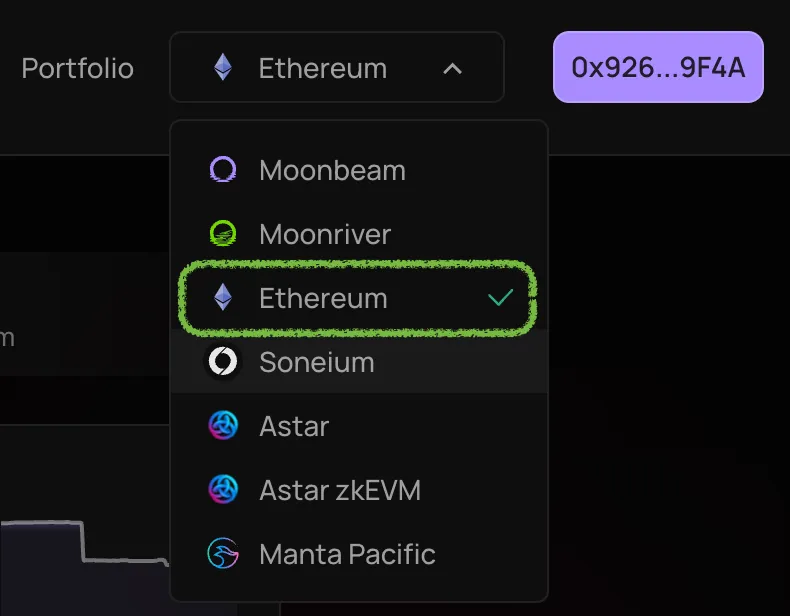This screenshot has width=790, height=616.
Task: Click the Moonbeam network icon
Action: 223,170
